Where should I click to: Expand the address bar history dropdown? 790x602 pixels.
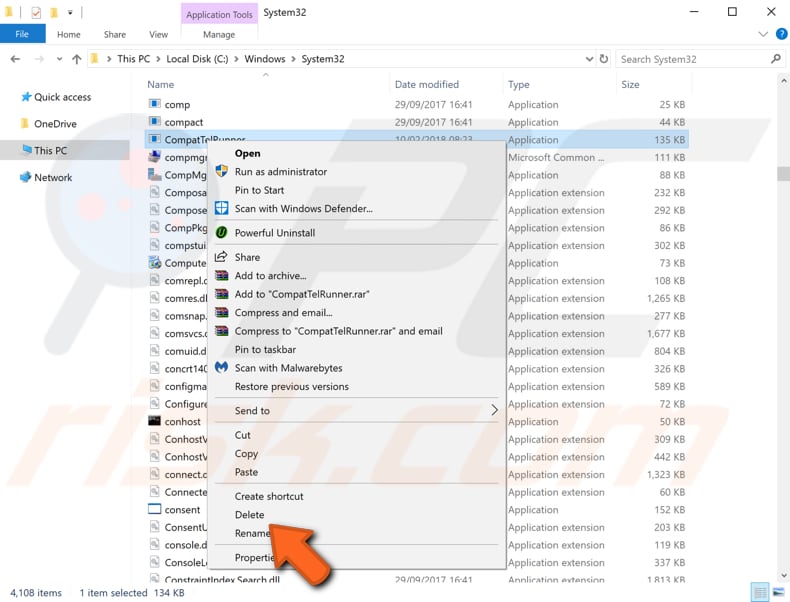(x=589, y=59)
